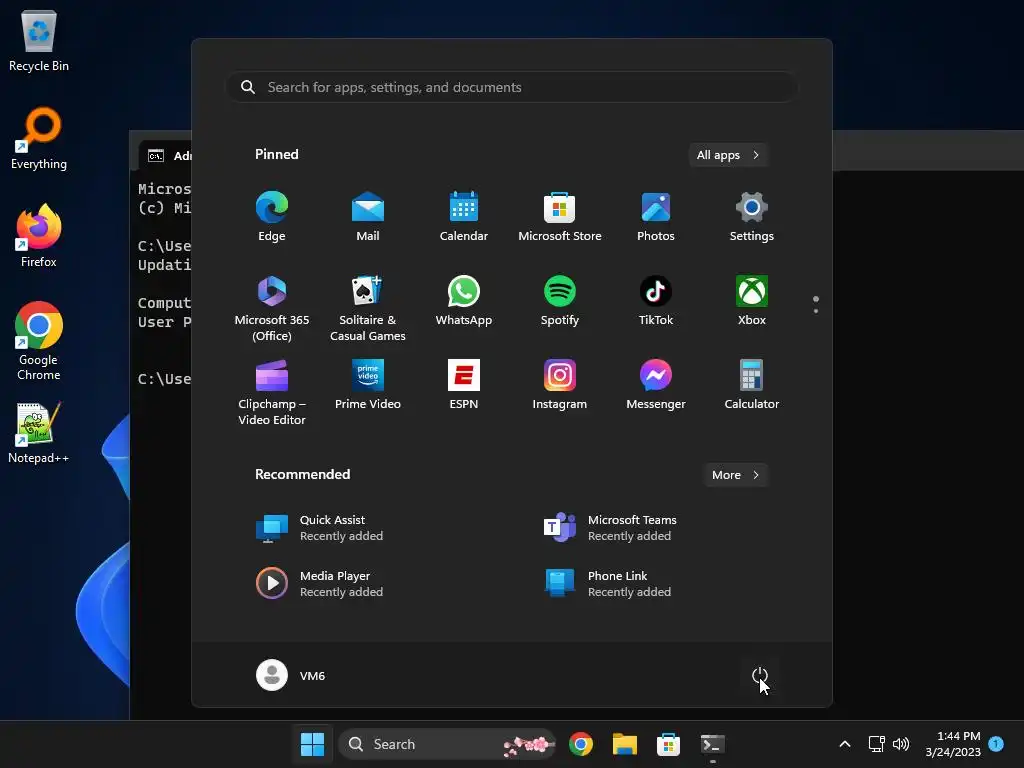Launch Prime Video app
1024x768 pixels.
click(x=368, y=385)
